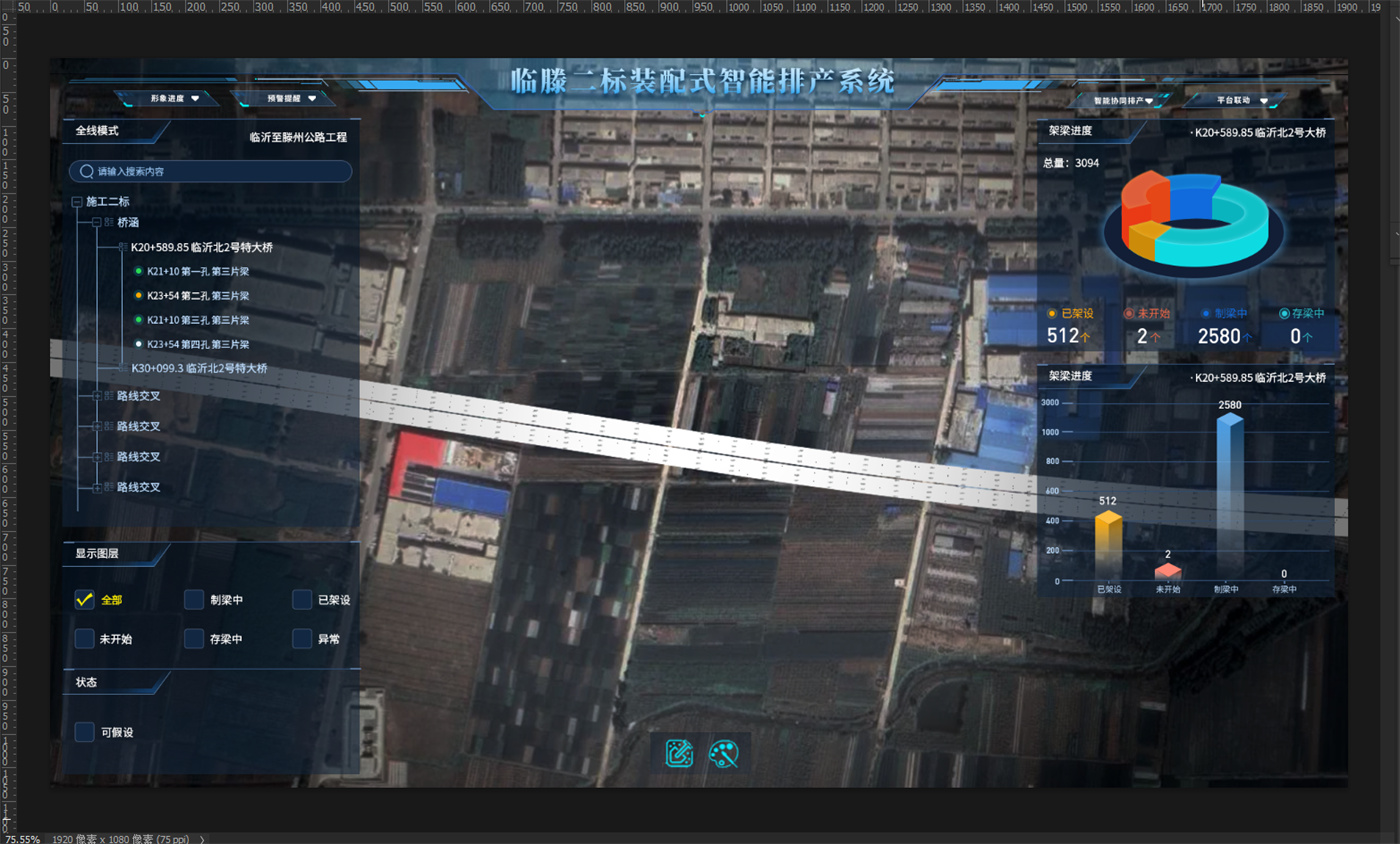Click the 已架设 orange legend dot
This screenshot has height=844, width=1400.
pos(1052,313)
